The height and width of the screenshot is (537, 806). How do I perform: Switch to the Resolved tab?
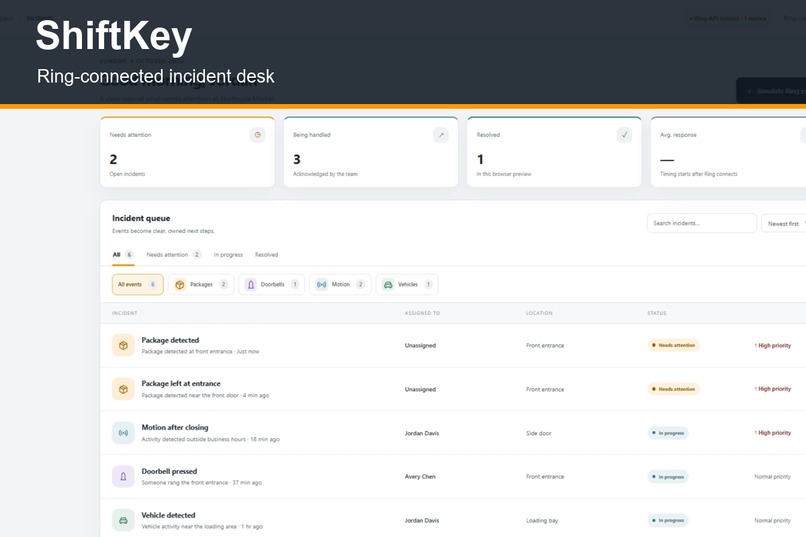(266, 254)
